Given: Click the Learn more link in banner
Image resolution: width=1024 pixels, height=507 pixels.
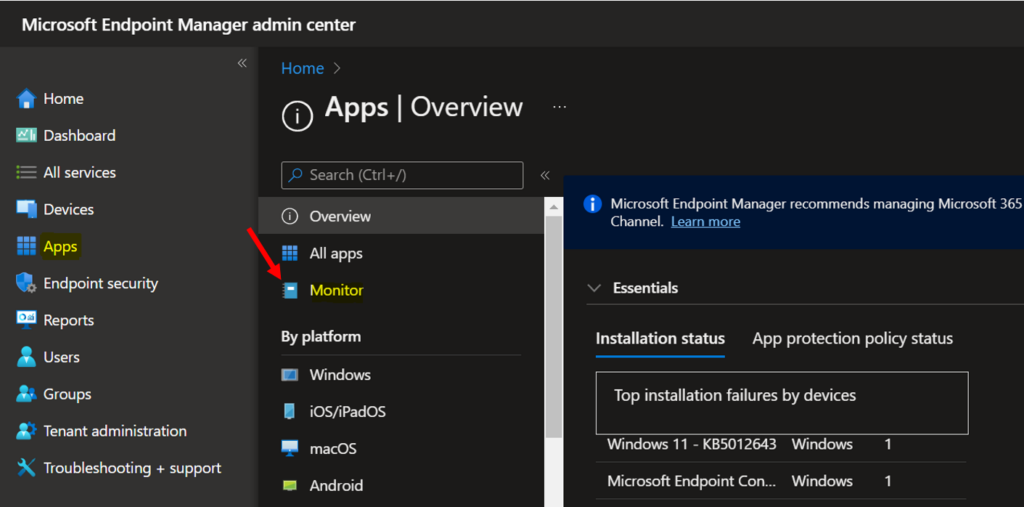Looking at the screenshot, I should click(x=705, y=221).
